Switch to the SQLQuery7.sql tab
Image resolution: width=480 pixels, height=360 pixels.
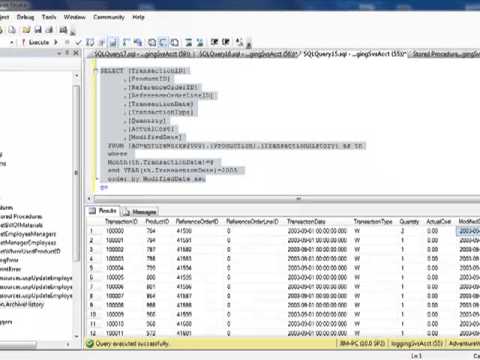coord(142,54)
